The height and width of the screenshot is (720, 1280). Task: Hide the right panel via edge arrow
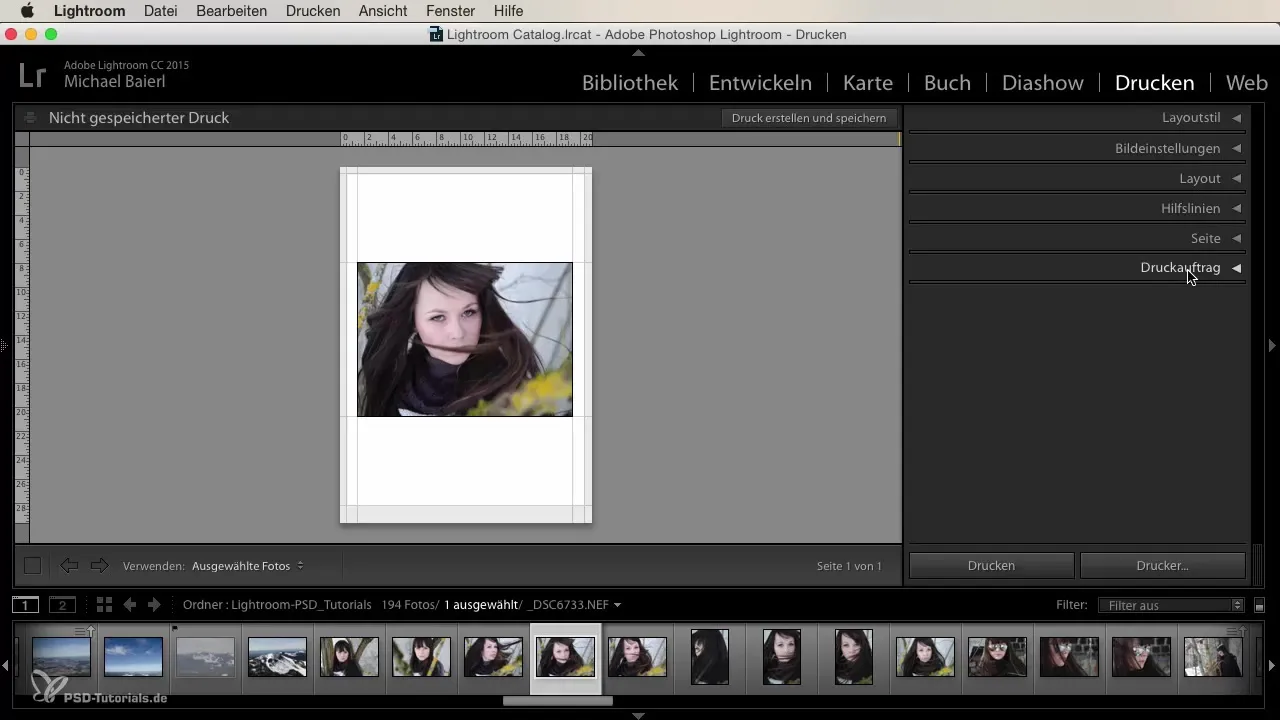pos(1272,345)
